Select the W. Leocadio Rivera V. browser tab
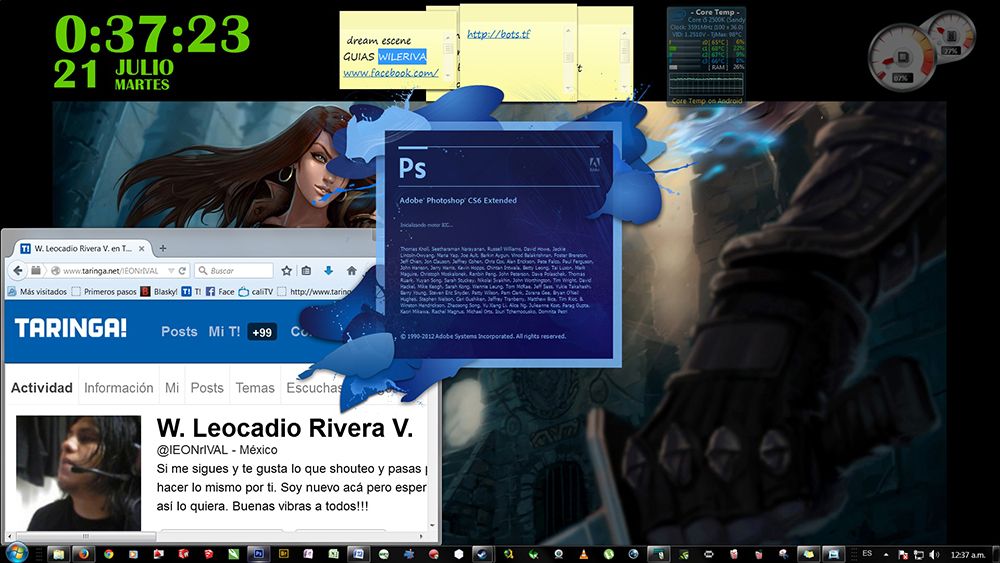The width and height of the screenshot is (1000, 563). [82, 248]
